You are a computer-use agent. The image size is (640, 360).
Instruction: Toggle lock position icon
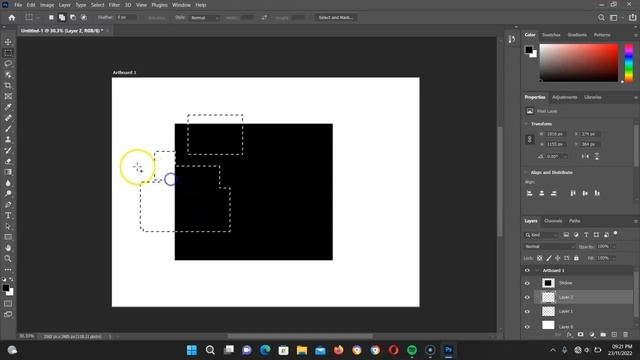(x=558, y=258)
